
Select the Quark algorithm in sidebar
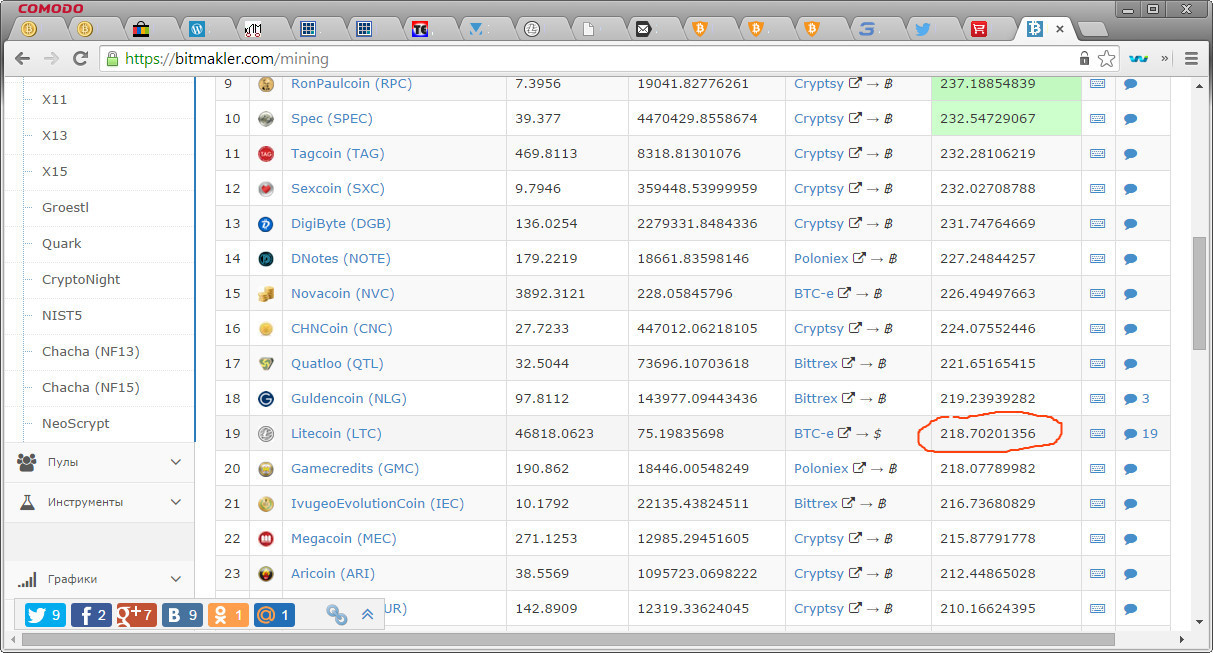(62, 244)
